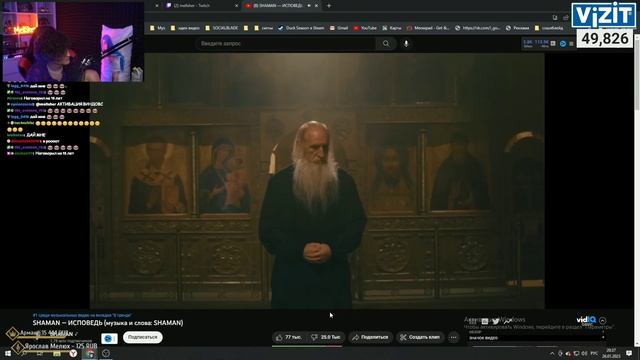Click the vidIQ logo

(586, 320)
